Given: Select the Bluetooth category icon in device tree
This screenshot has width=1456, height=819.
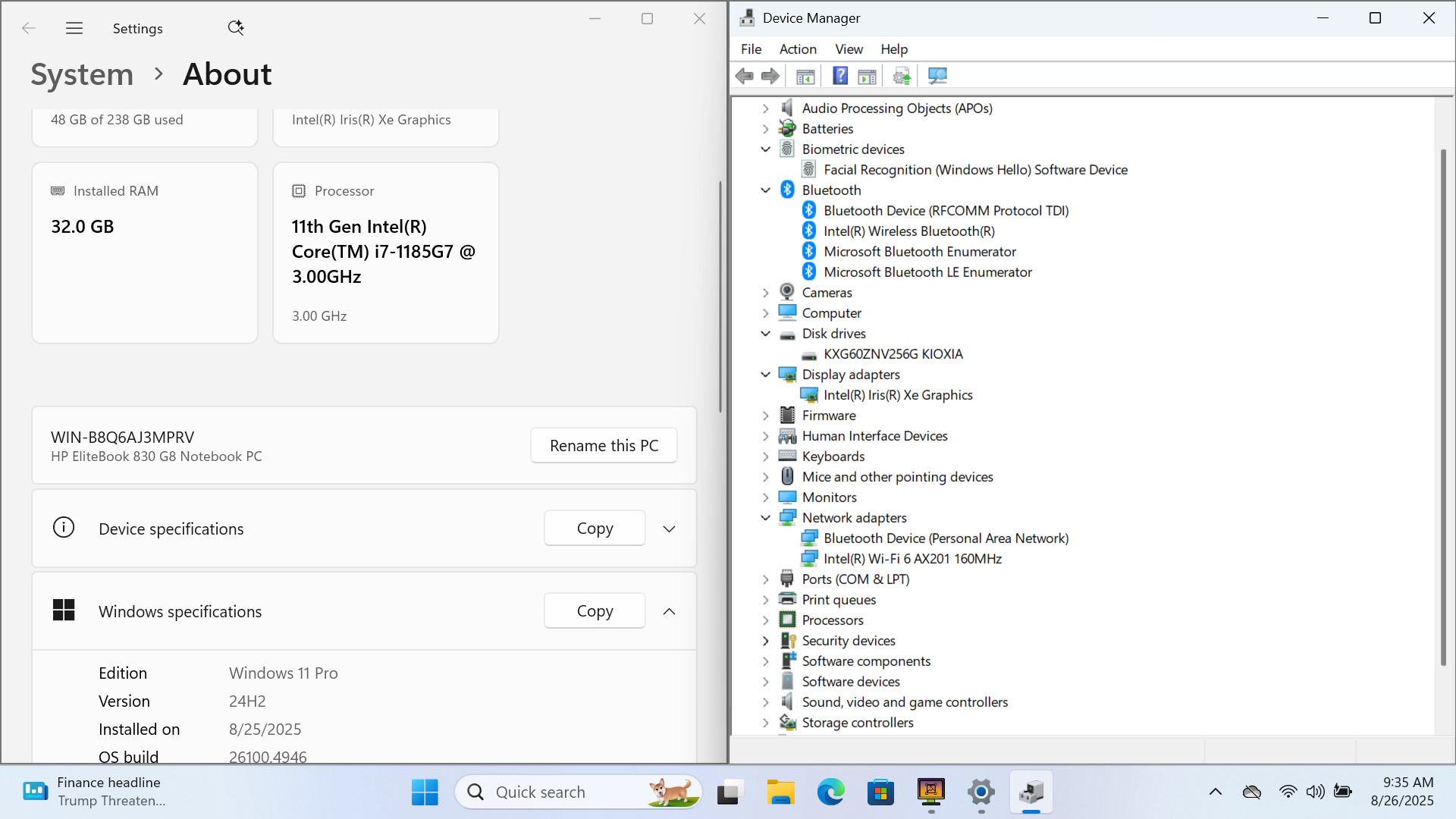Looking at the screenshot, I should [787, 190].
